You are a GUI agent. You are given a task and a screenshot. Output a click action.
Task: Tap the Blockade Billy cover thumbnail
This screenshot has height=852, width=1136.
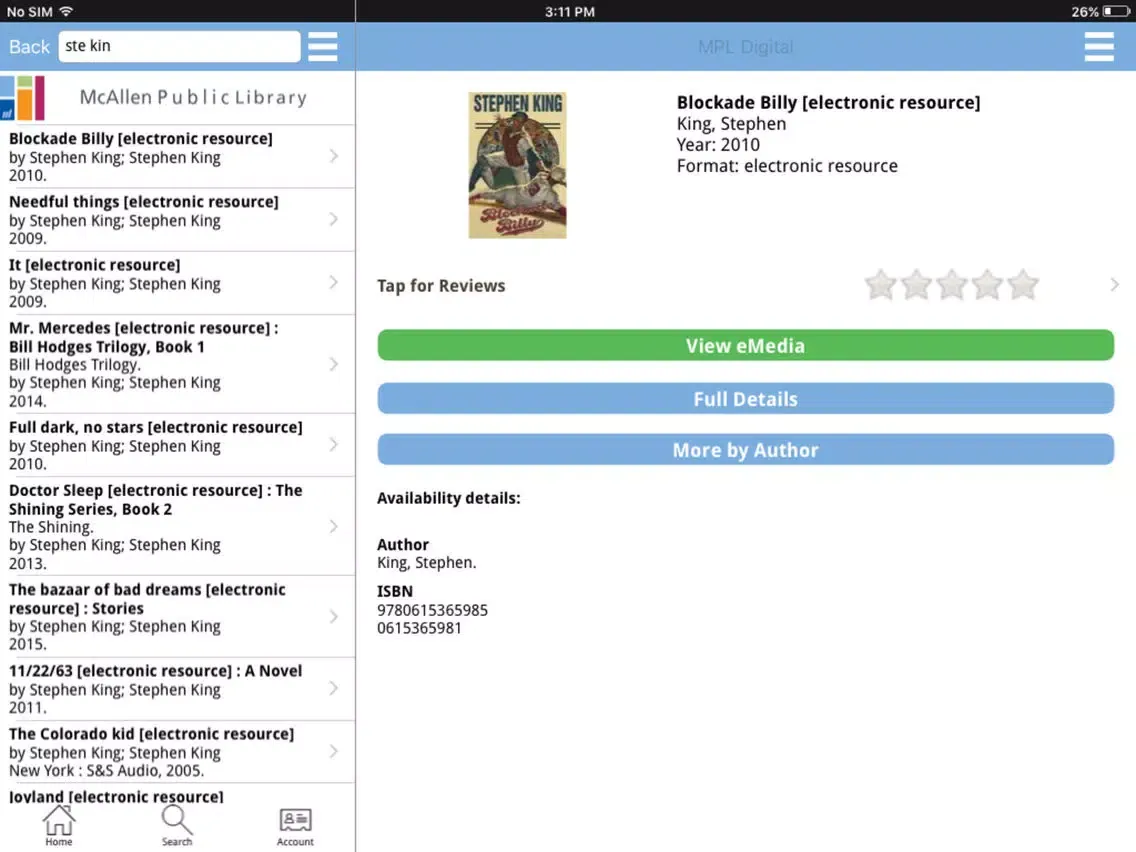517,165
